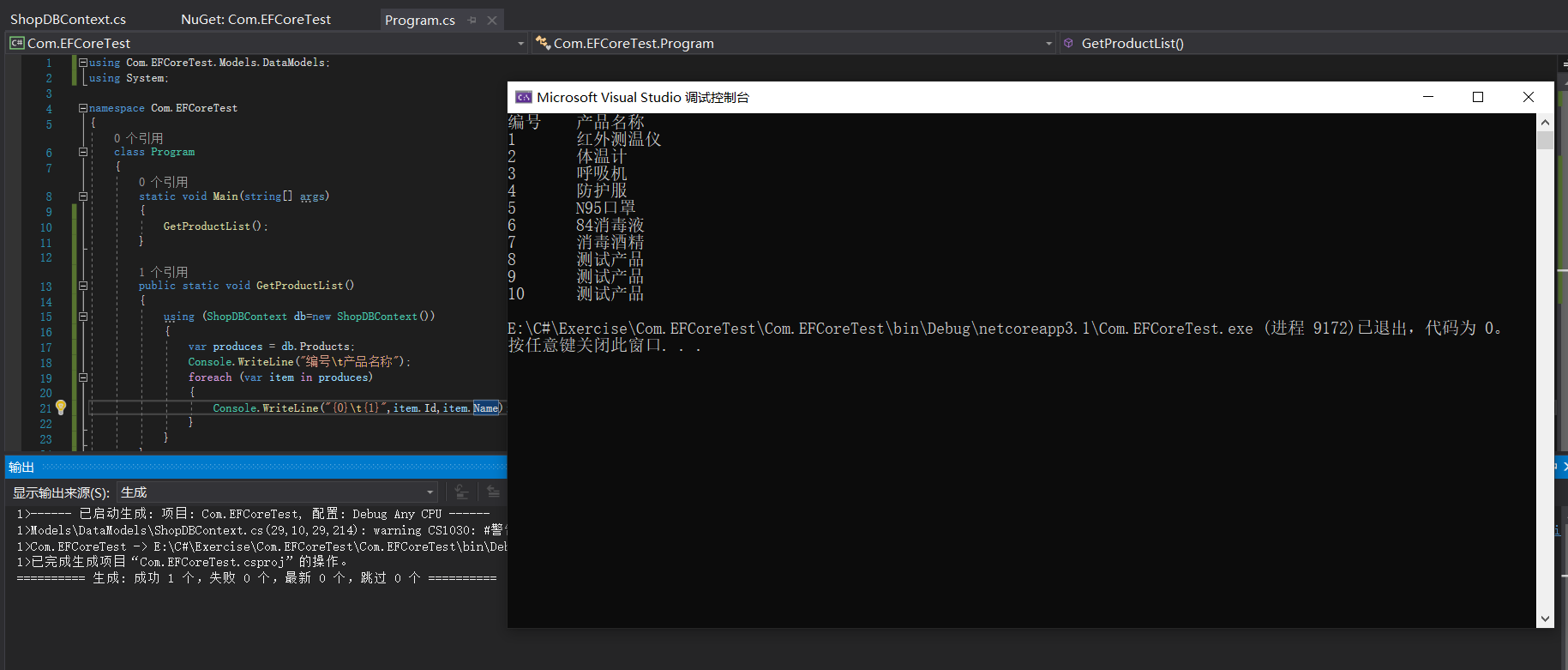Collapse the namespace Com.EFCoreTest block
The image size is (1568, 670).
pos(83,108)
